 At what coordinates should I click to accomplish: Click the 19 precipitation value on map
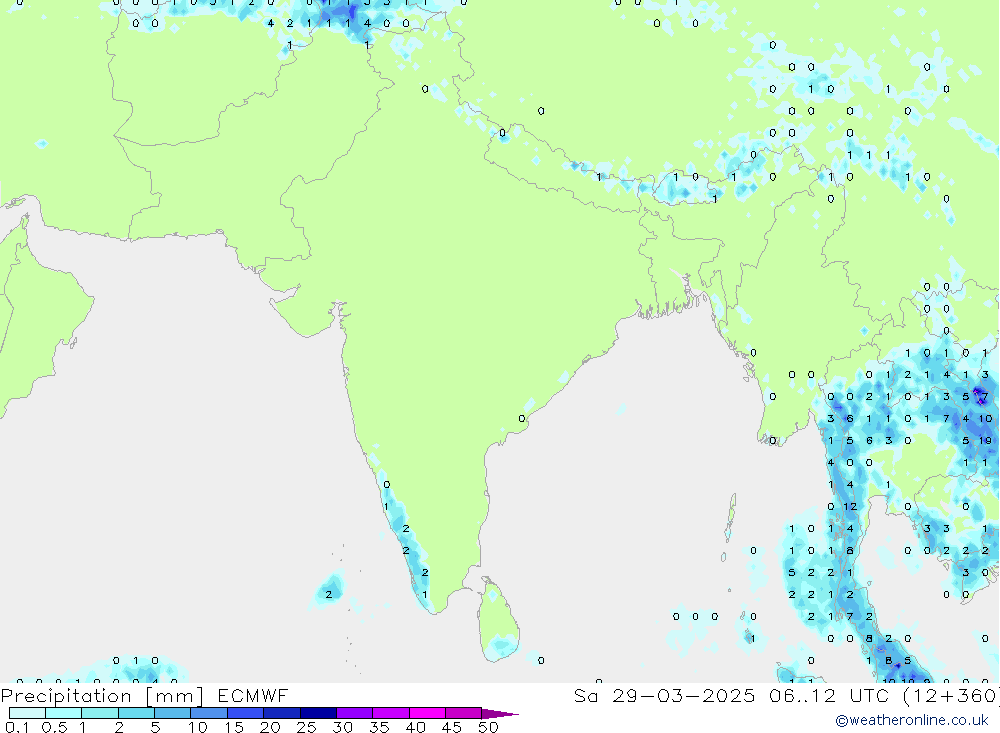point(985,441)
